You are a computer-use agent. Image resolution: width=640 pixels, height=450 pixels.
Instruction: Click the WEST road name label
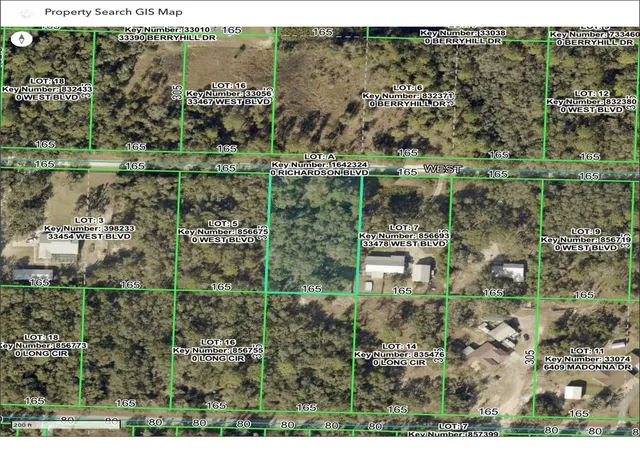click(x=443, y=169)
